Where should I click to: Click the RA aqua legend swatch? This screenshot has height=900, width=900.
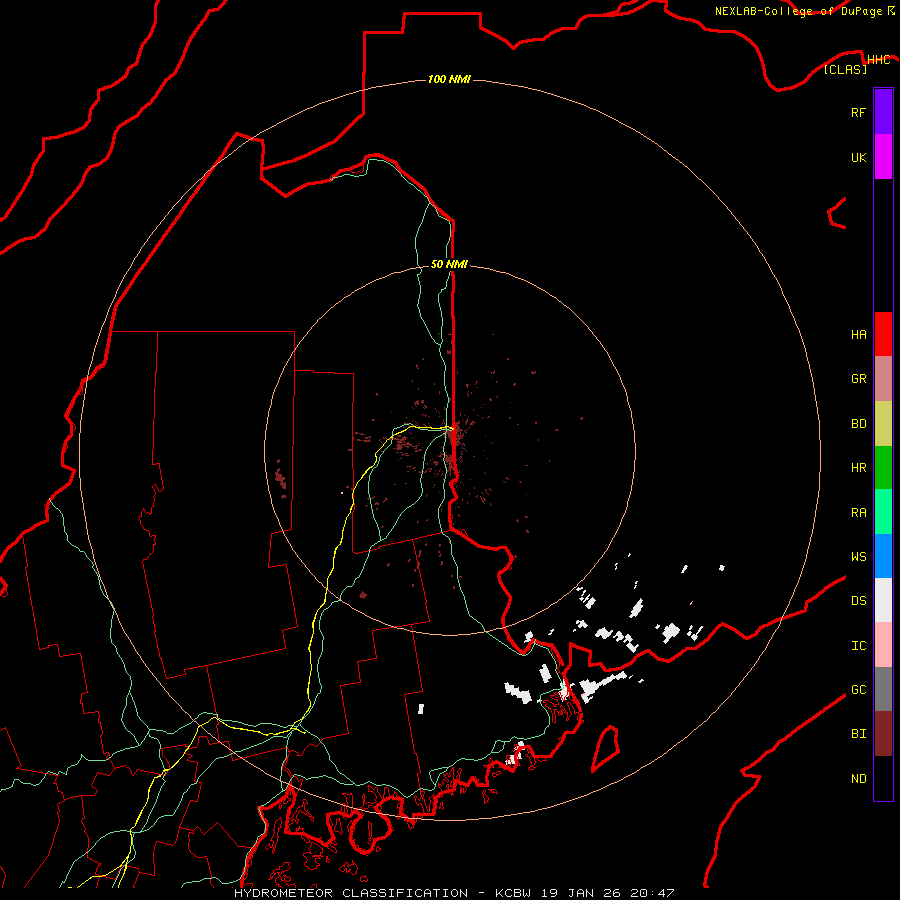[x=883, y=512]
